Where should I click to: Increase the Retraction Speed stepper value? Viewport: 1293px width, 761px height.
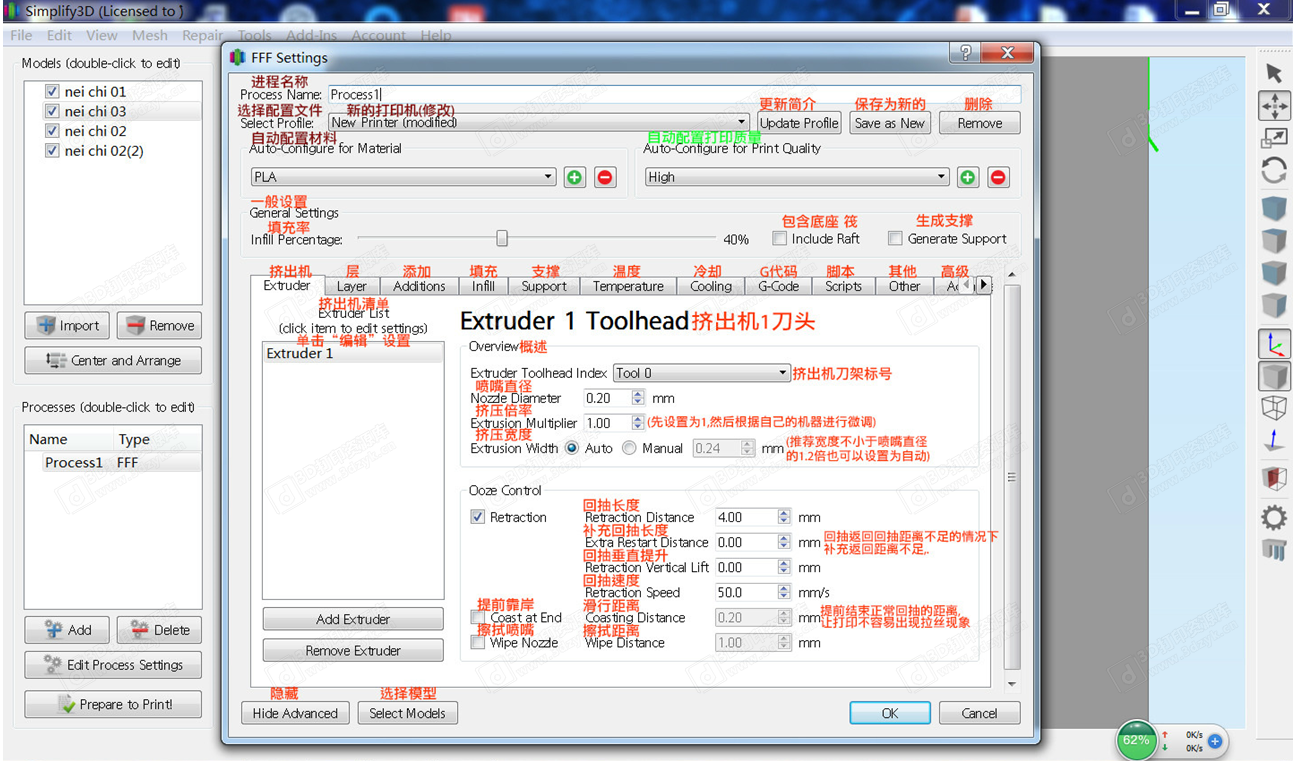(x=784, y=588)
